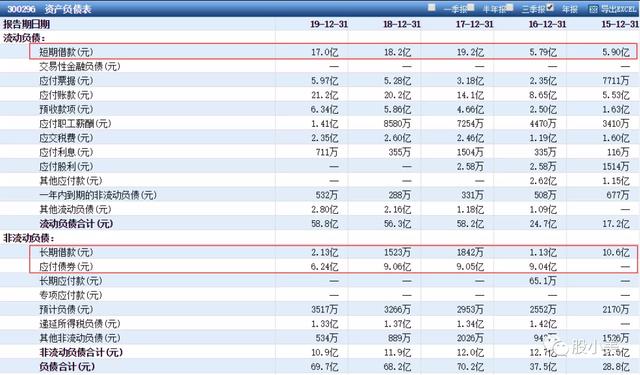Click the 报告期日期 header label
Viewport: 640px width, 375px height.
pyautogui.click(x=27, y=24)
